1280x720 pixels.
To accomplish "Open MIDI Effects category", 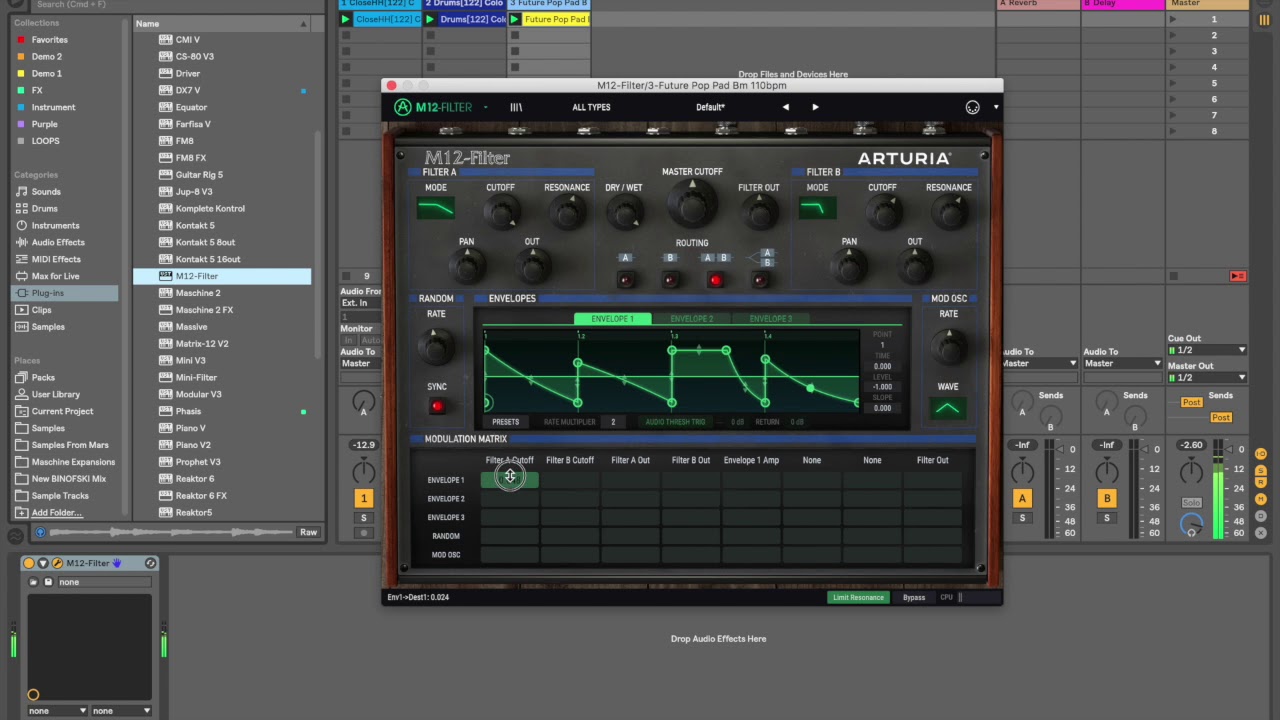I will [x=56, y=259].
